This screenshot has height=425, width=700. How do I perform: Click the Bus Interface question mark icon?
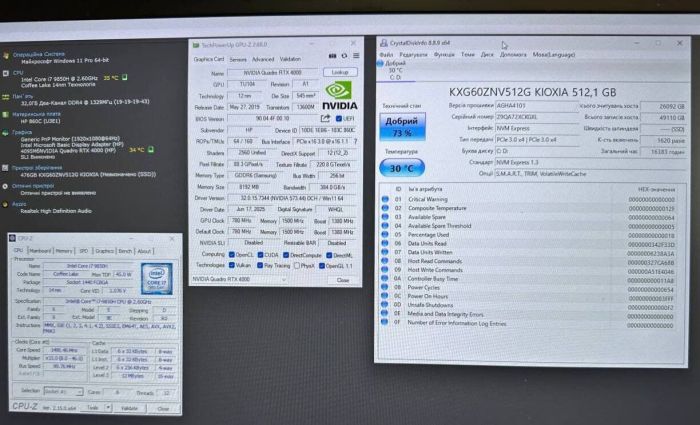pyautogui.click(x=354, y=141)
